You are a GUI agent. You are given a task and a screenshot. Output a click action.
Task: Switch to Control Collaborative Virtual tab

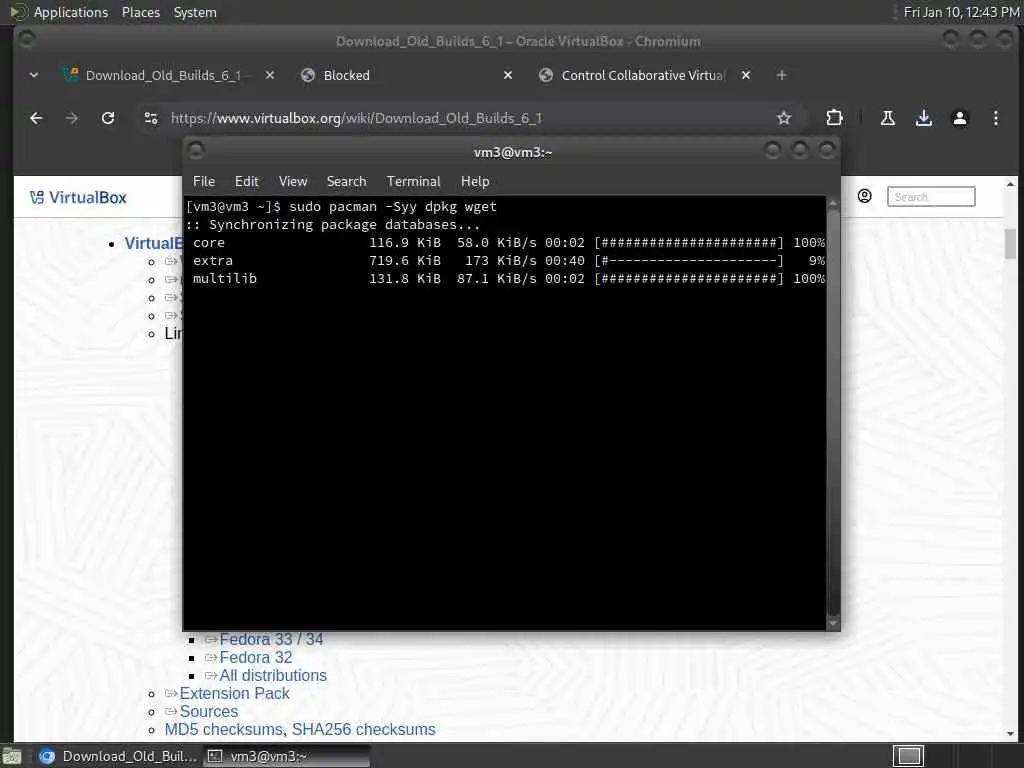[x=643, y=75]
